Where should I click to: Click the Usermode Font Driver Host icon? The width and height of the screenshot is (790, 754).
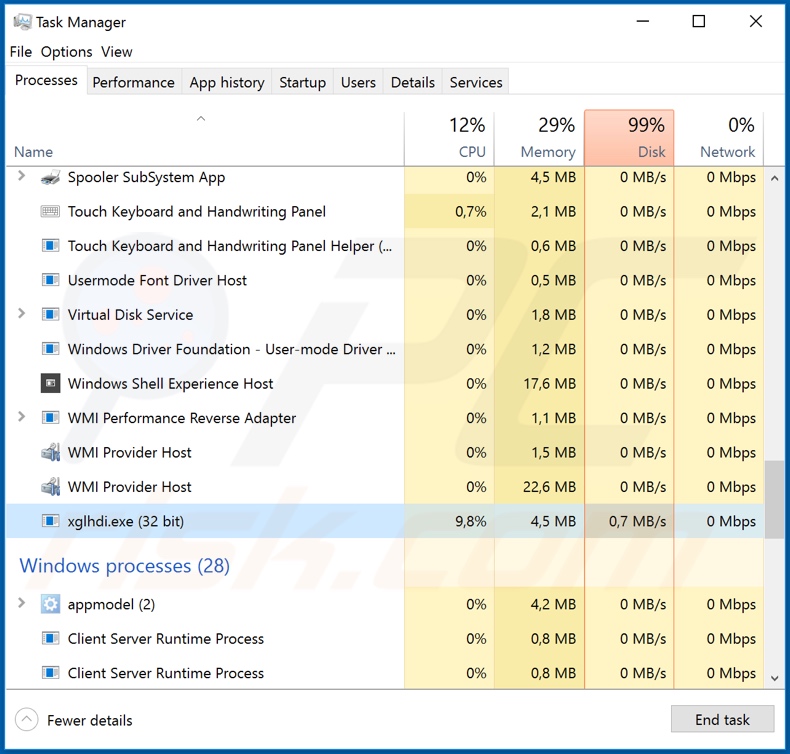pos(50,281)
